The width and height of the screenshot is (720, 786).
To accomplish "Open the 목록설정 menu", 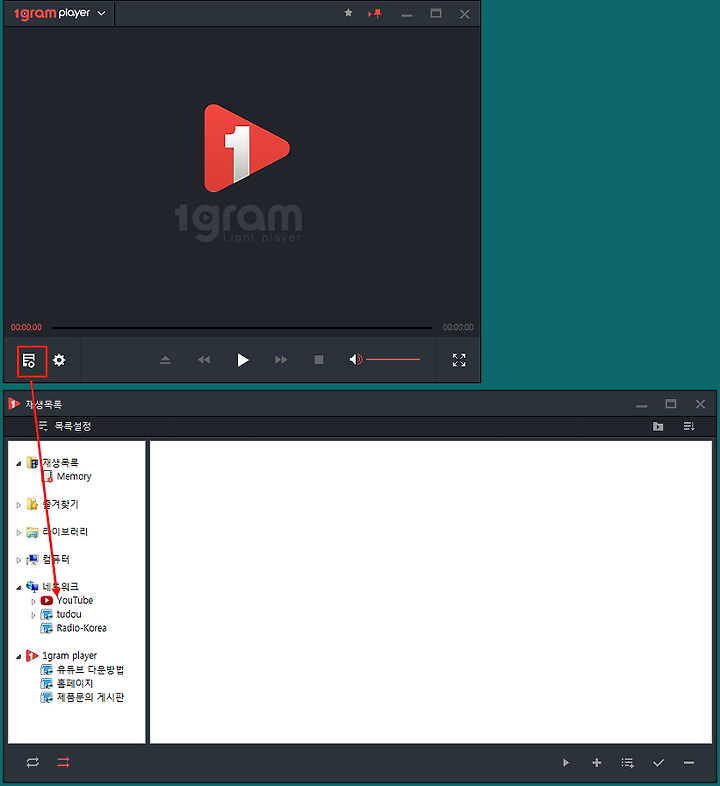I will tap(65, 427).
